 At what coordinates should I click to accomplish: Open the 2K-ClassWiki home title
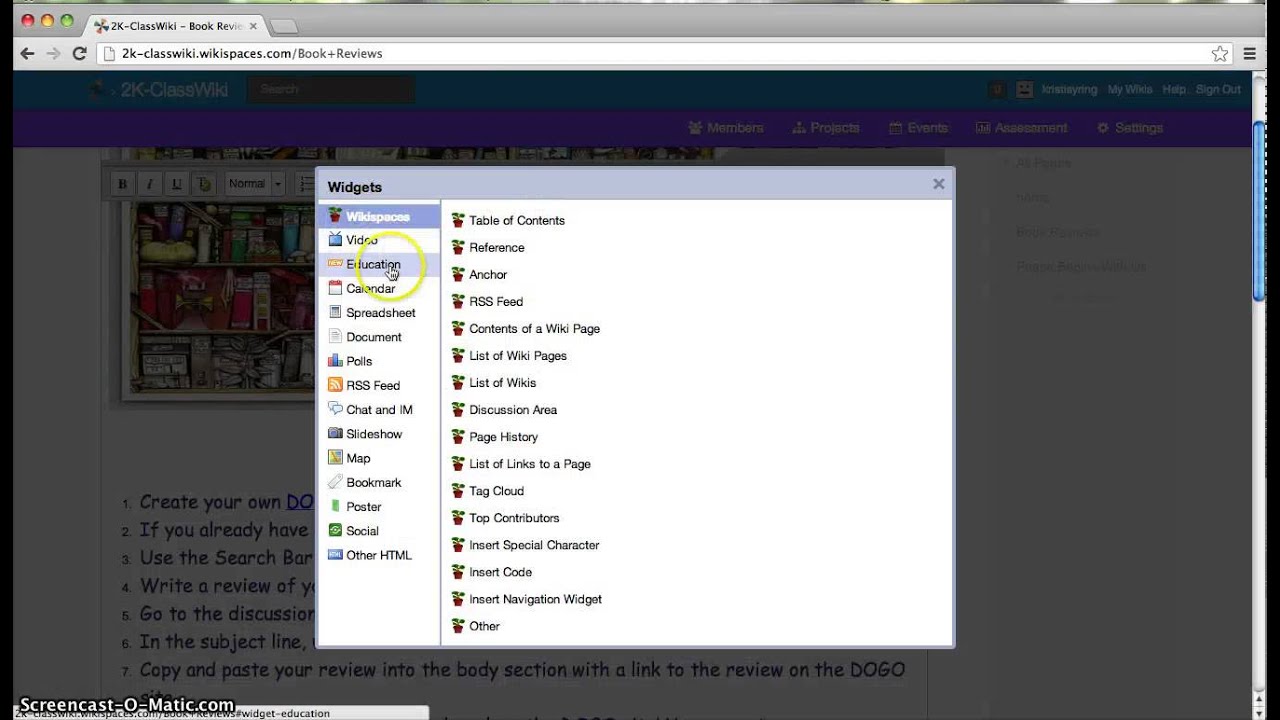pyautogui.click(x=174, y=89)
